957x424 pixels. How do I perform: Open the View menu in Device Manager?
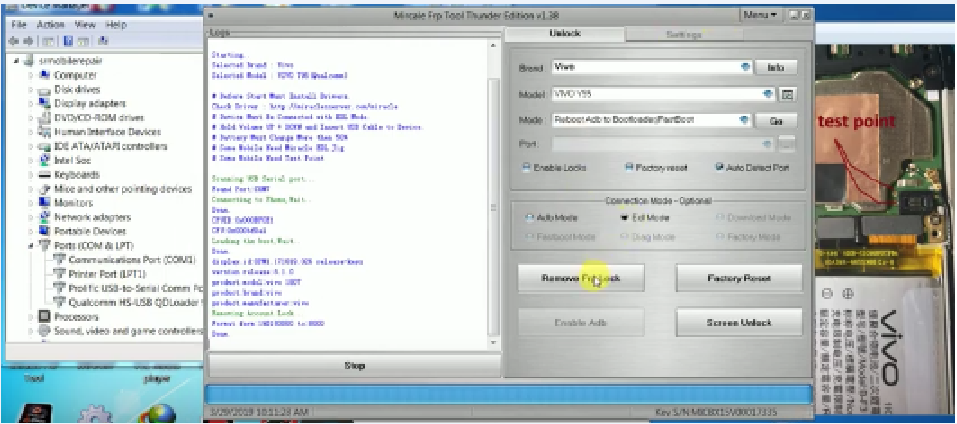coord(85,25)
